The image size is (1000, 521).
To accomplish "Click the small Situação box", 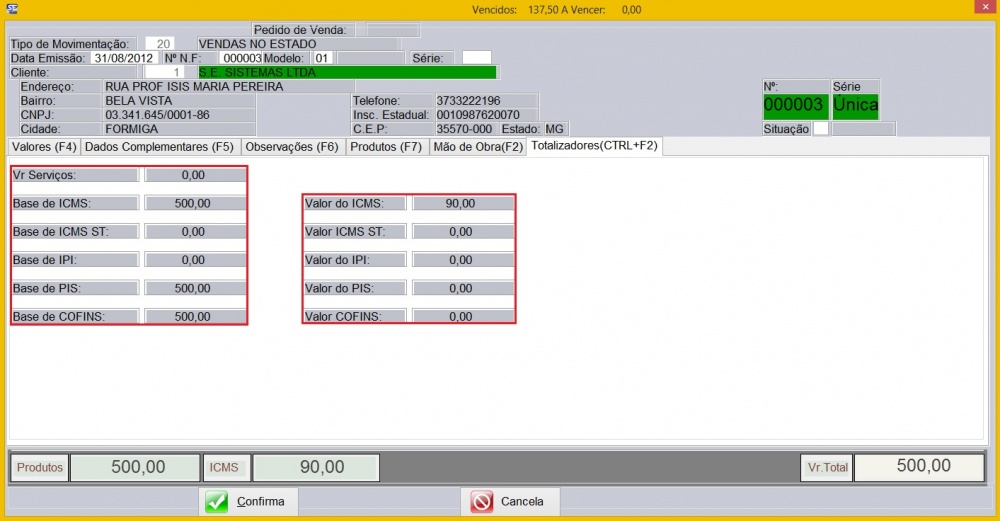I will 820,129.
